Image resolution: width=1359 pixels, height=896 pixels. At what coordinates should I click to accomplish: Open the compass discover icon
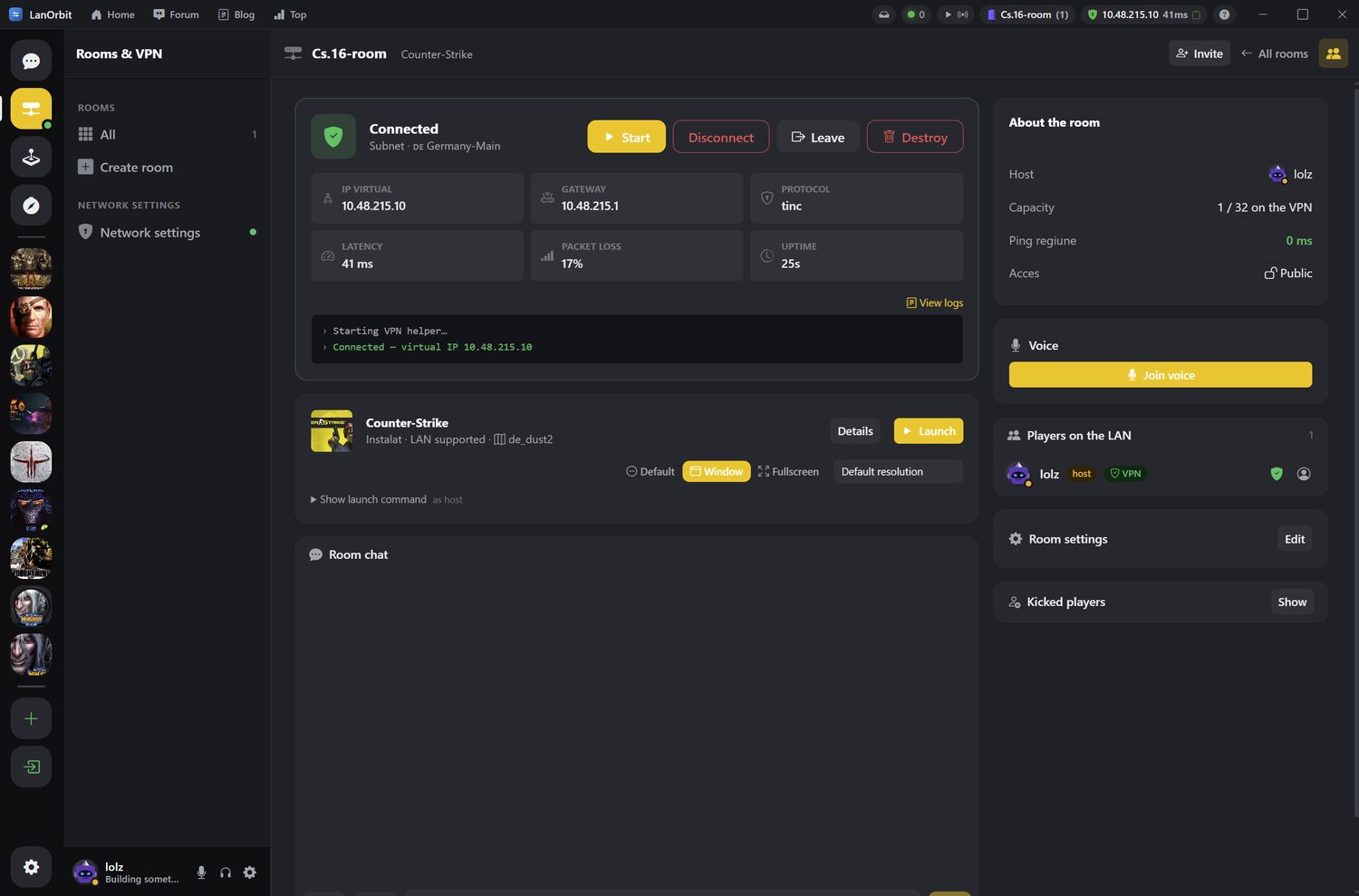click(x=31, y=206)
